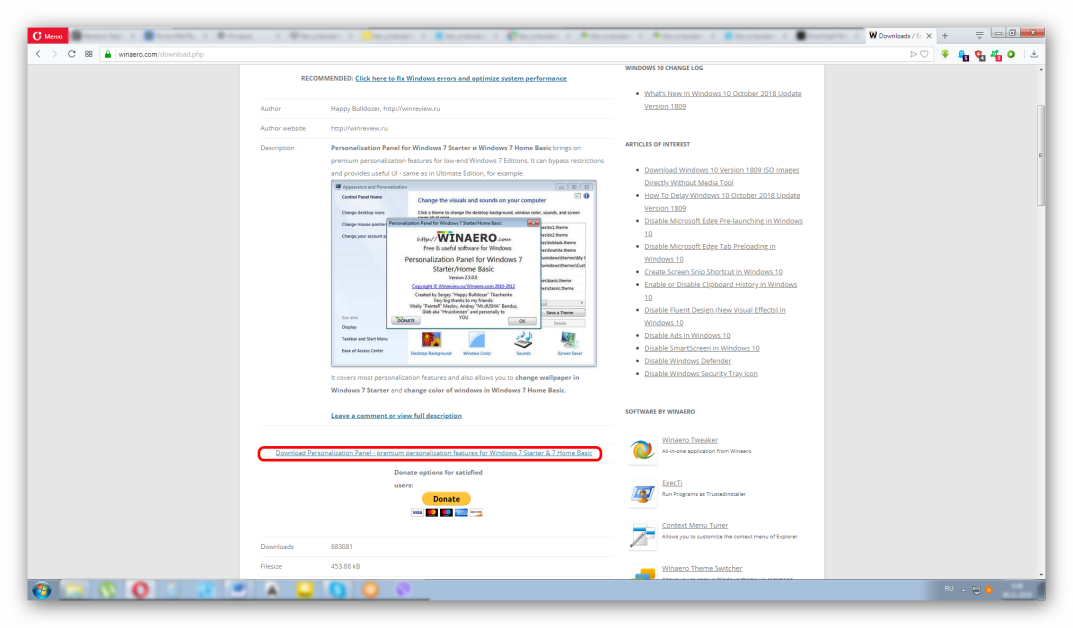Click the green padlock security icon
The image size is (1073, 628).
click(x=107, y=54)
